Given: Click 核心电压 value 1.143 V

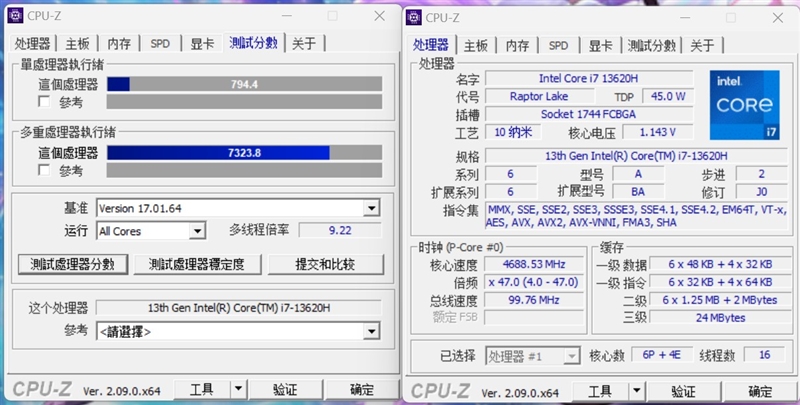Looking at the screenshot, I should click(x=658, y=132).
